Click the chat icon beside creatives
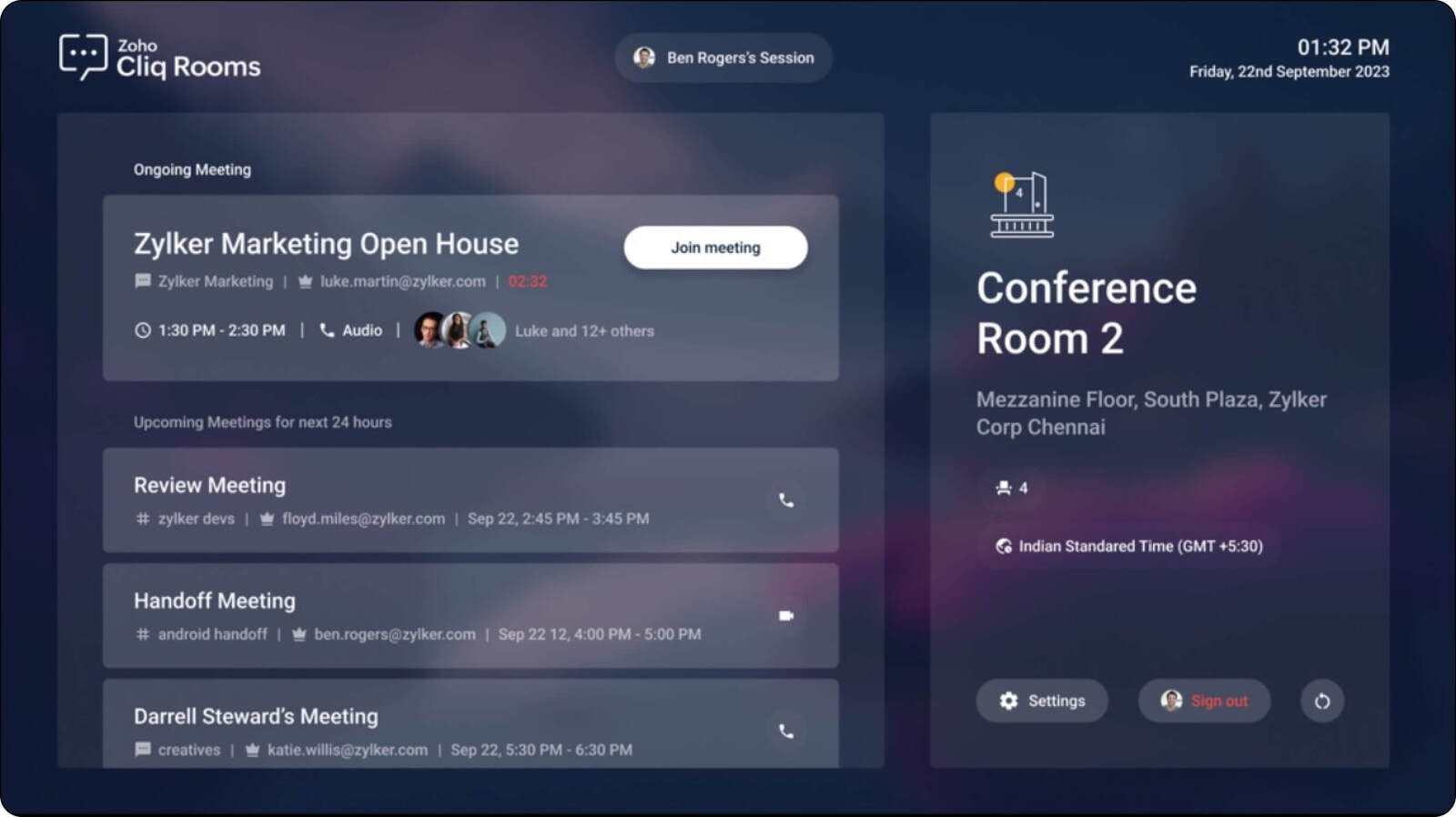Viewport: 1456px width, 817px height. coord(143,750)
